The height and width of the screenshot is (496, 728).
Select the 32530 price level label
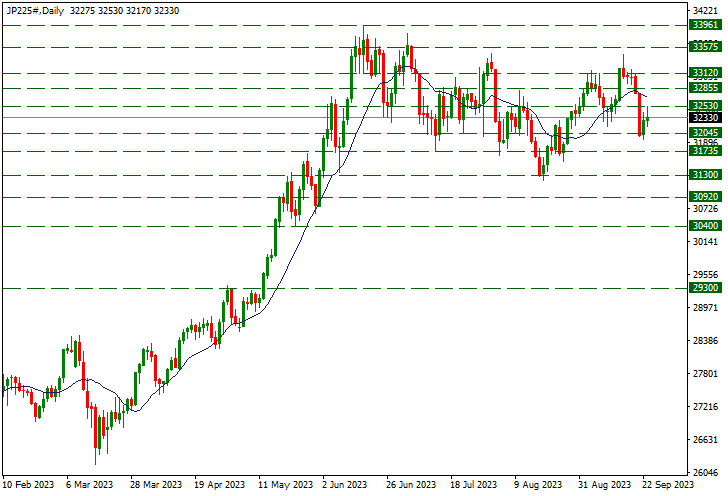(x=705, y=106)
